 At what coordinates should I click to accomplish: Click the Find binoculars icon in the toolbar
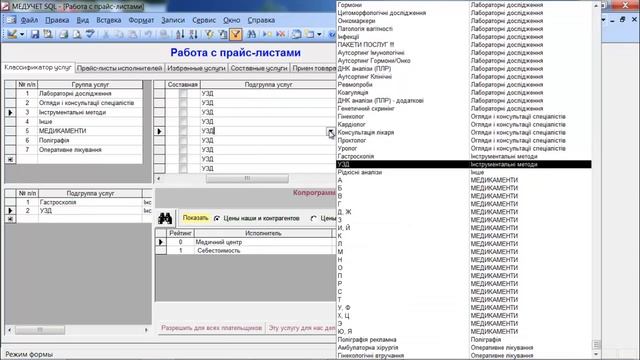(251, 35)
